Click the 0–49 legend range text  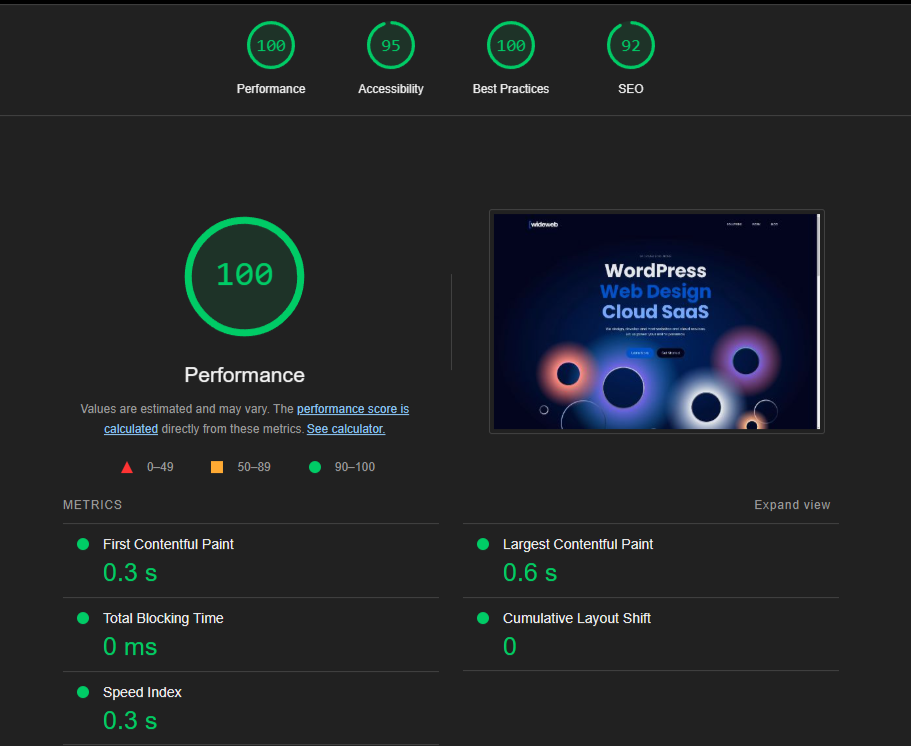[x=160, y=467]
